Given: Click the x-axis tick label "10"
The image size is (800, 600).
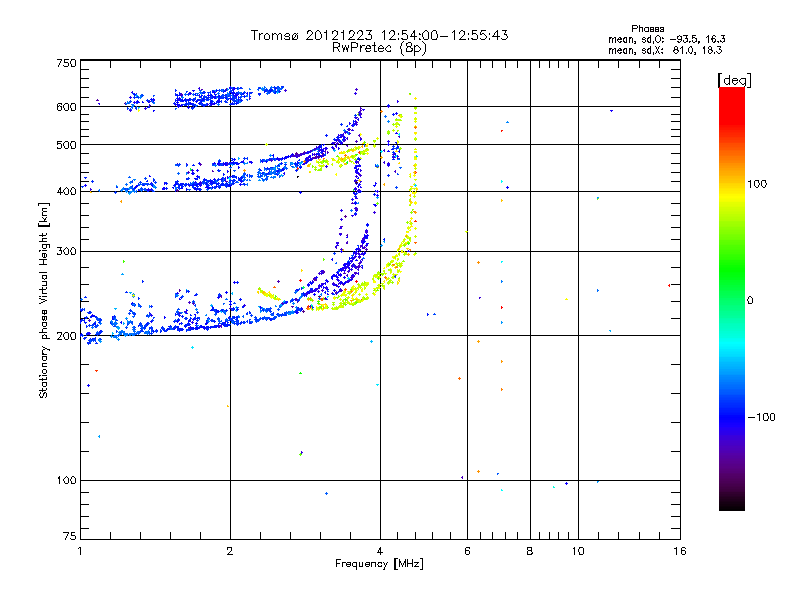Looking at the screenshot, I should coord(578,551).
